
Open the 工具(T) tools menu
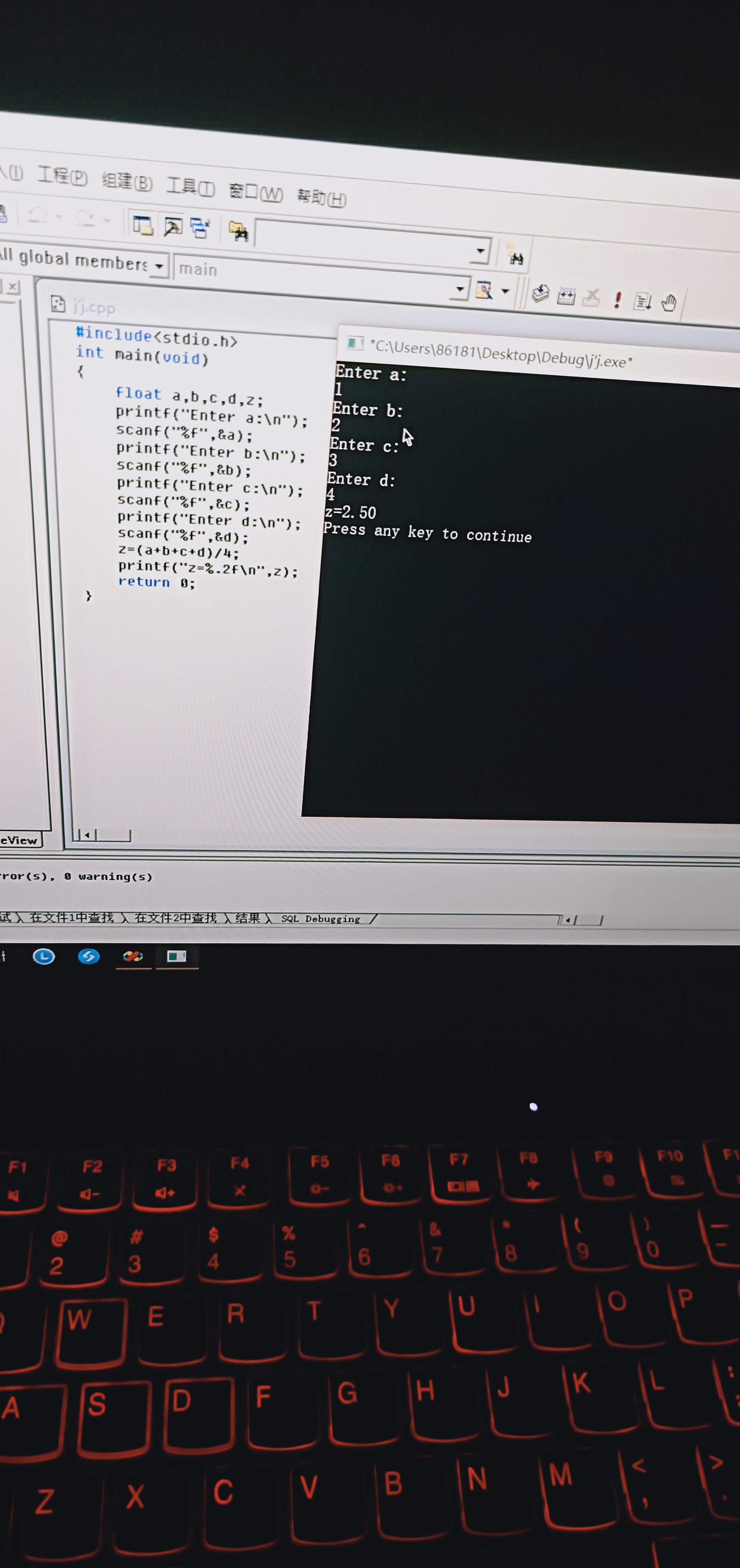190,186
